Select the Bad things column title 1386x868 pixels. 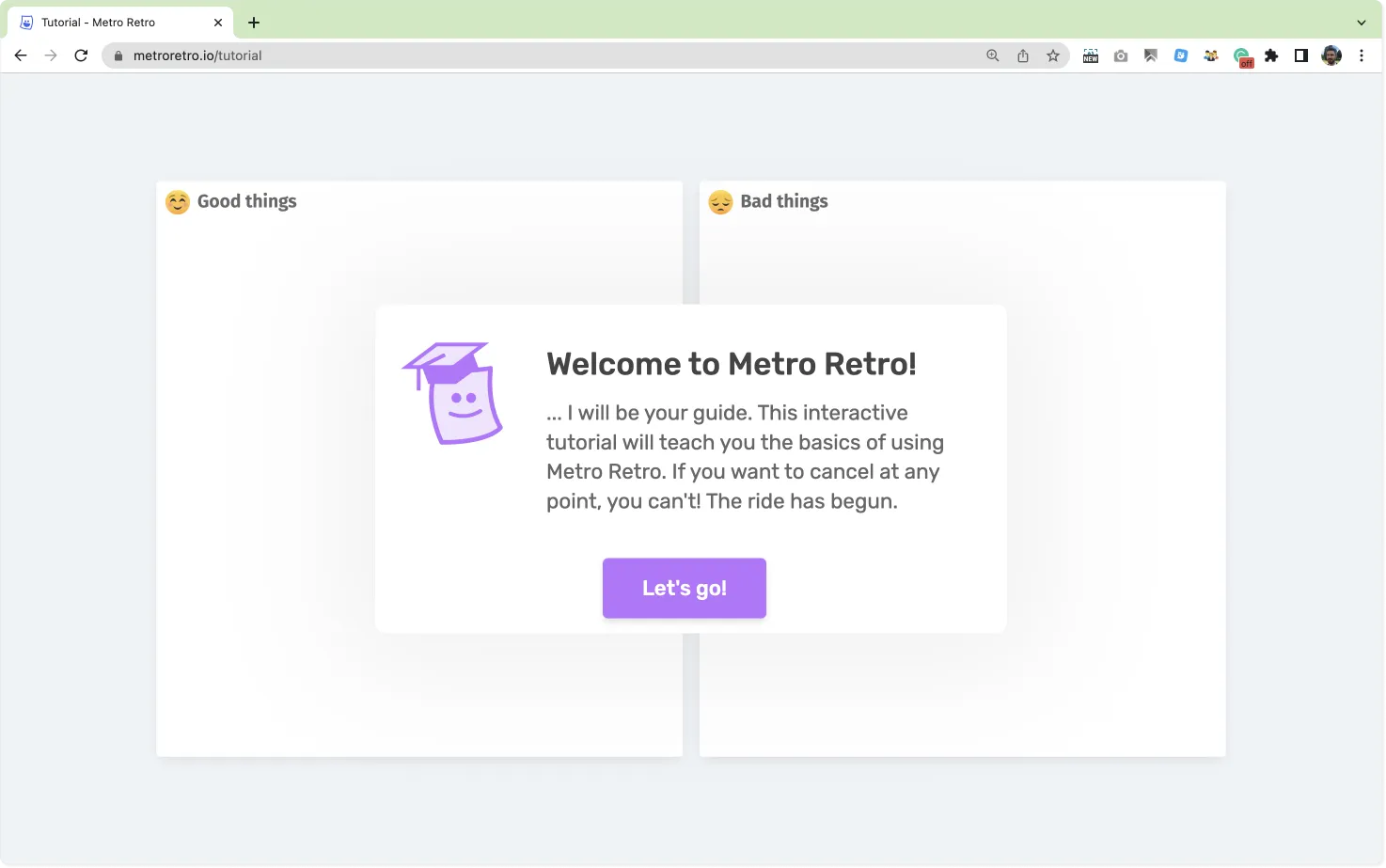click(784, 201)
